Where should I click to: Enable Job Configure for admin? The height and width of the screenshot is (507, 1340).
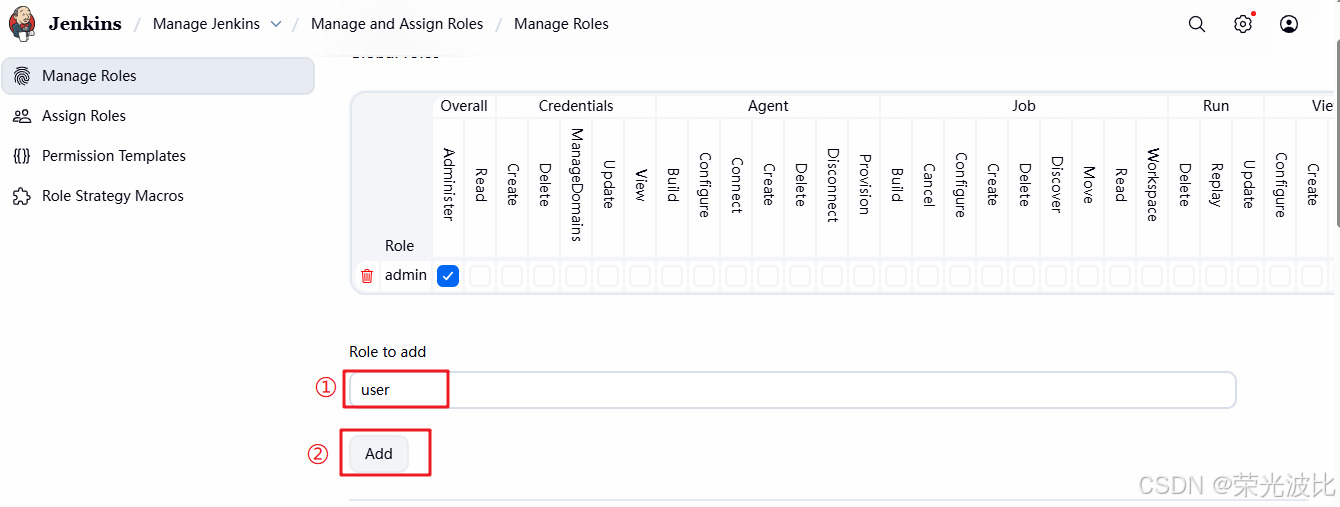(x=960, y=276)
